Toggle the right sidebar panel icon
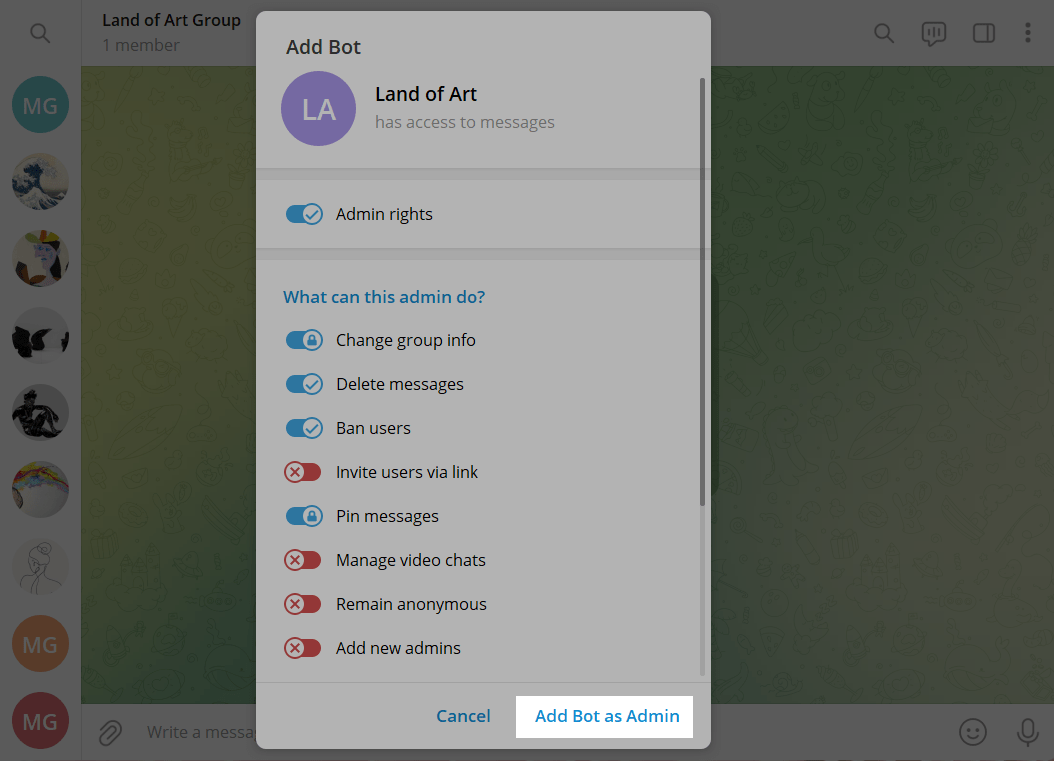Screen dimensions: 1054x761 (983, 33)
